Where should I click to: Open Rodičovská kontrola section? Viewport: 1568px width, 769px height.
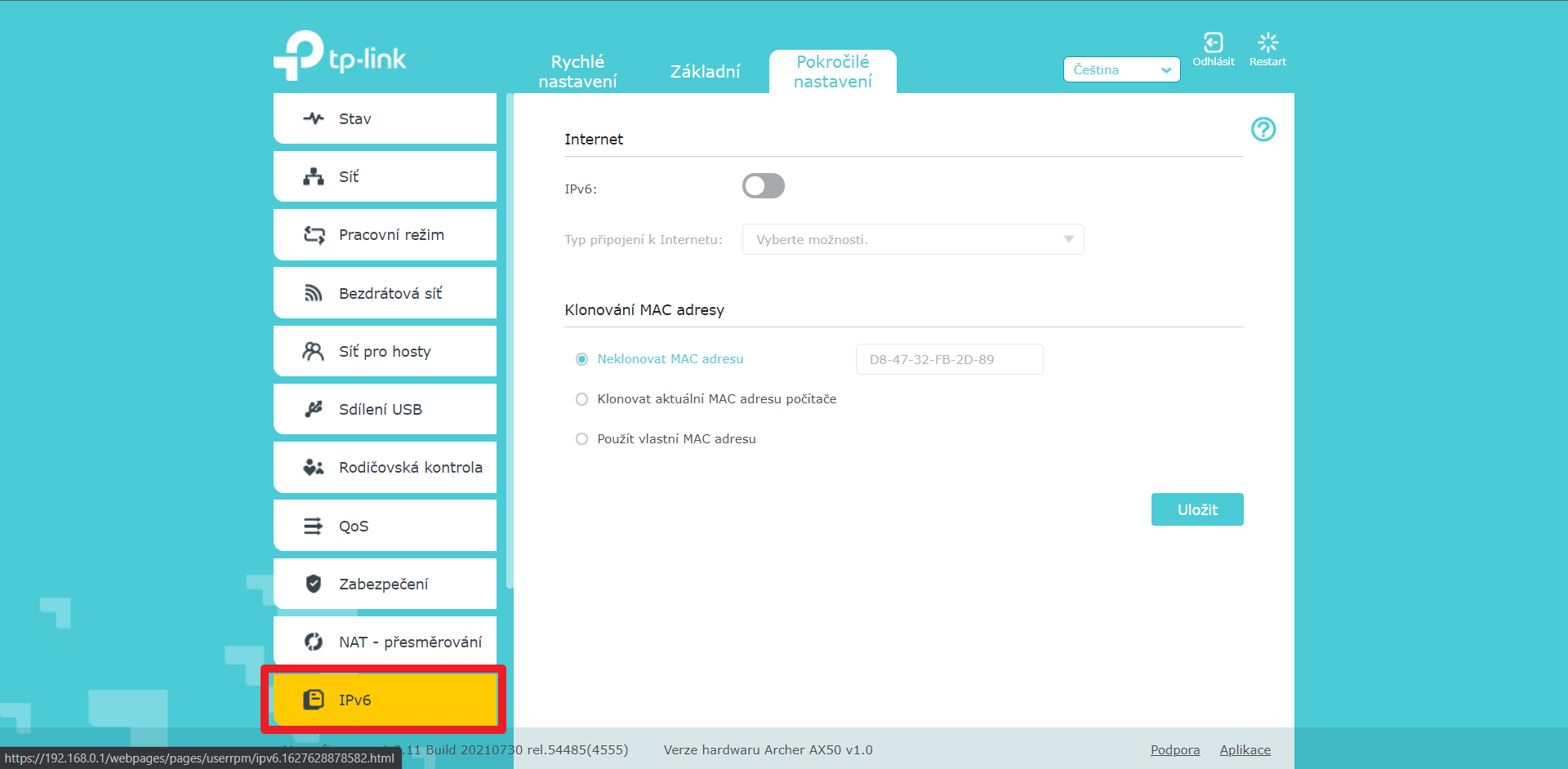coord(385,468)
